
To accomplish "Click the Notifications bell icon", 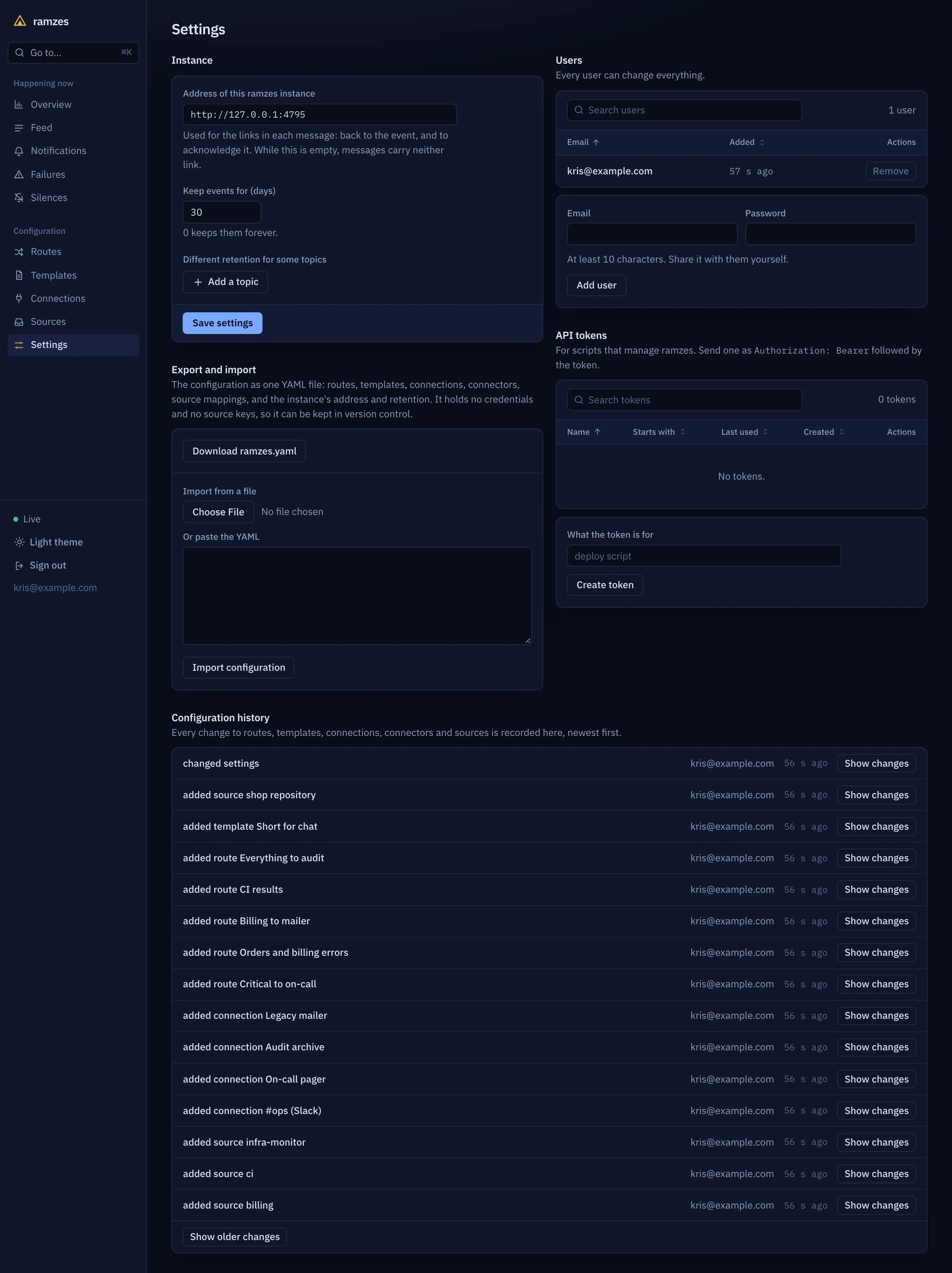I will [19, 151].
